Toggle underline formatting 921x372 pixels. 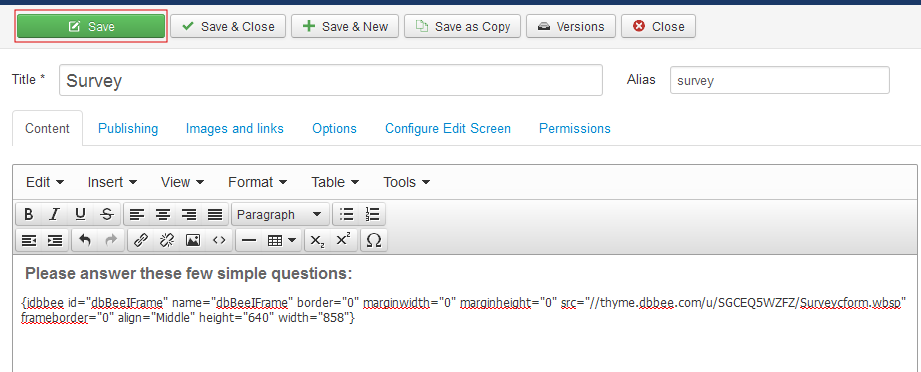click(80, 215)
